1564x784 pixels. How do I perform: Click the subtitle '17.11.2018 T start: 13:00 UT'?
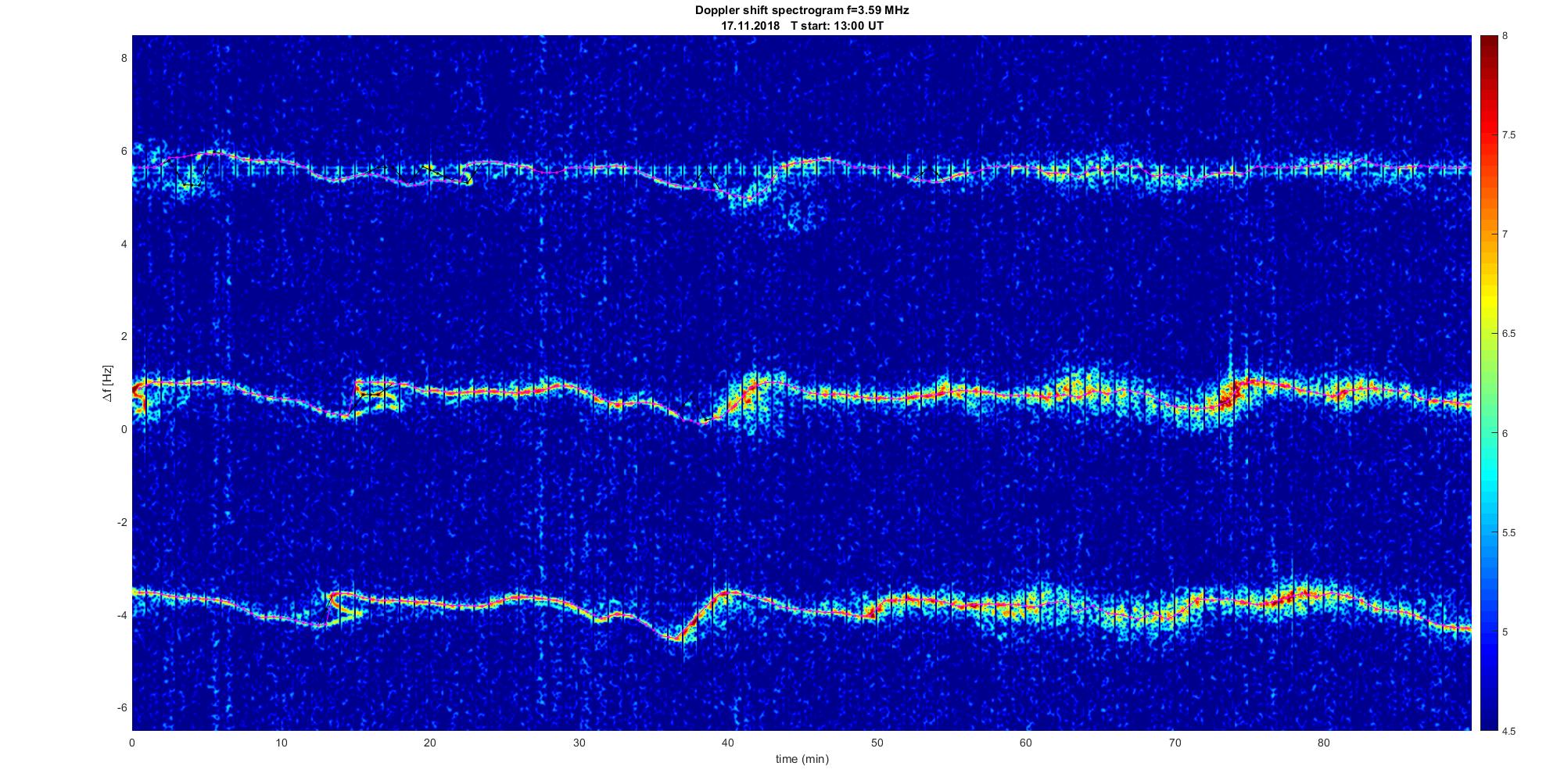pos(802,26)
